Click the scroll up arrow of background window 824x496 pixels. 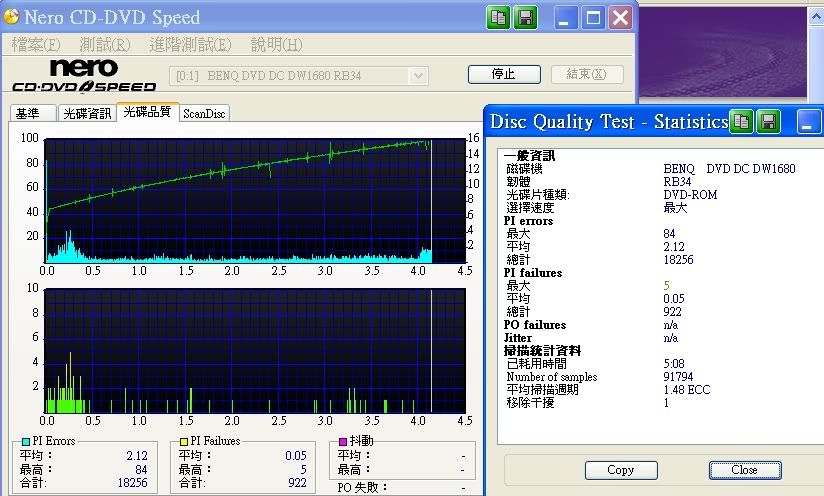[x=816, y=16]
